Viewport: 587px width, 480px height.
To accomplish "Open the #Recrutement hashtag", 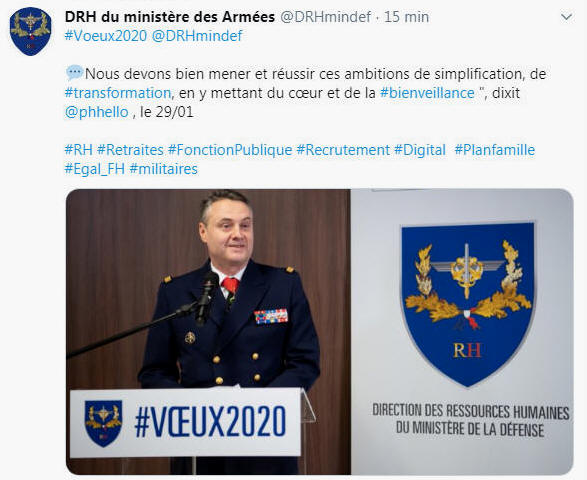I will pyautogui.click(x=343, y=150).
